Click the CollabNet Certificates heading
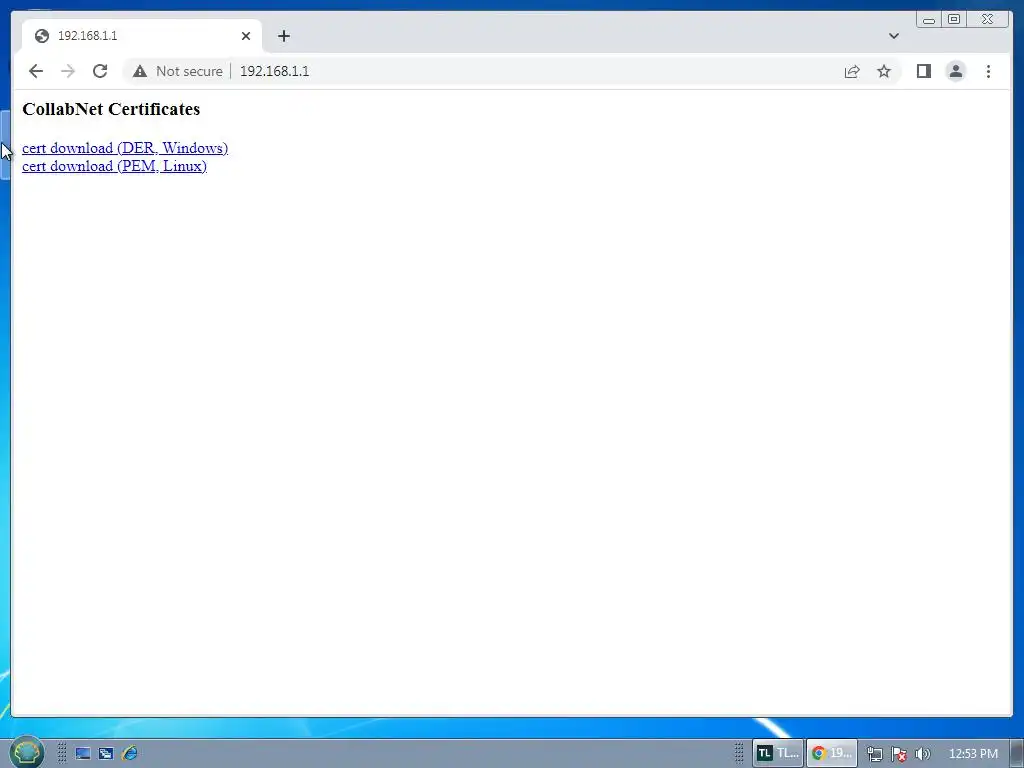1024x768 pixels. point(111,109)
